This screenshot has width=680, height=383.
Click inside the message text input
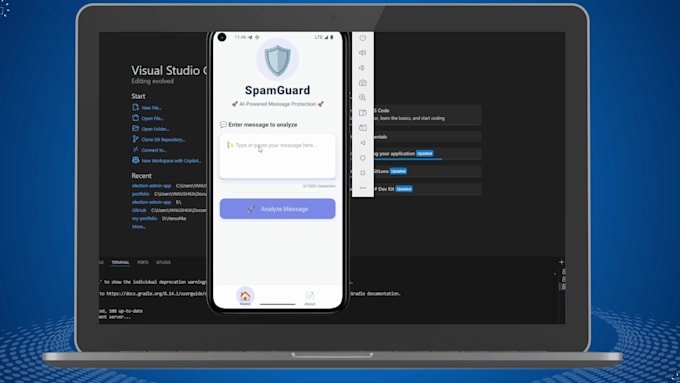point(278,156)
